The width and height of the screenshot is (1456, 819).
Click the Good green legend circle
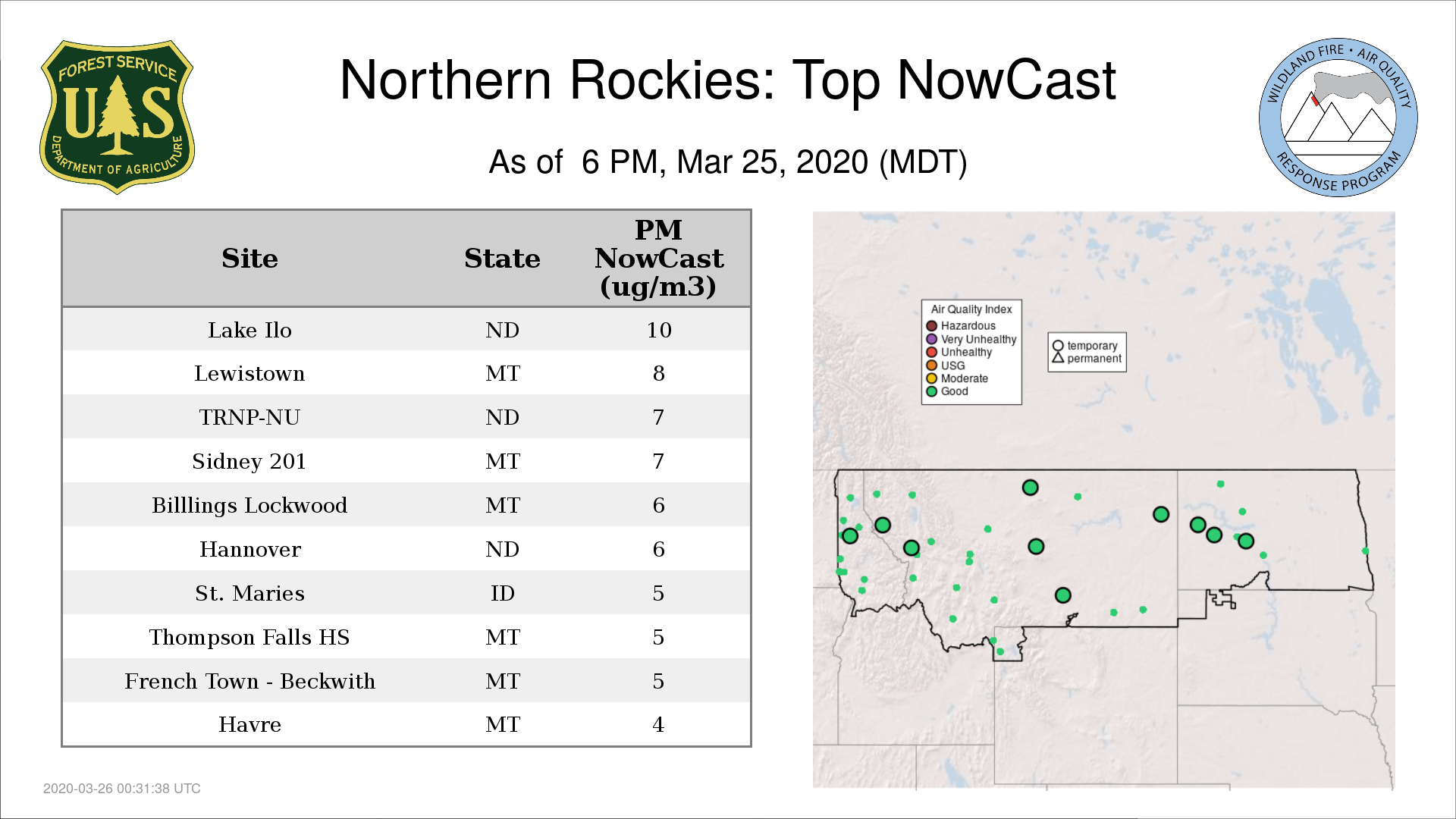(x=931, y=391)
